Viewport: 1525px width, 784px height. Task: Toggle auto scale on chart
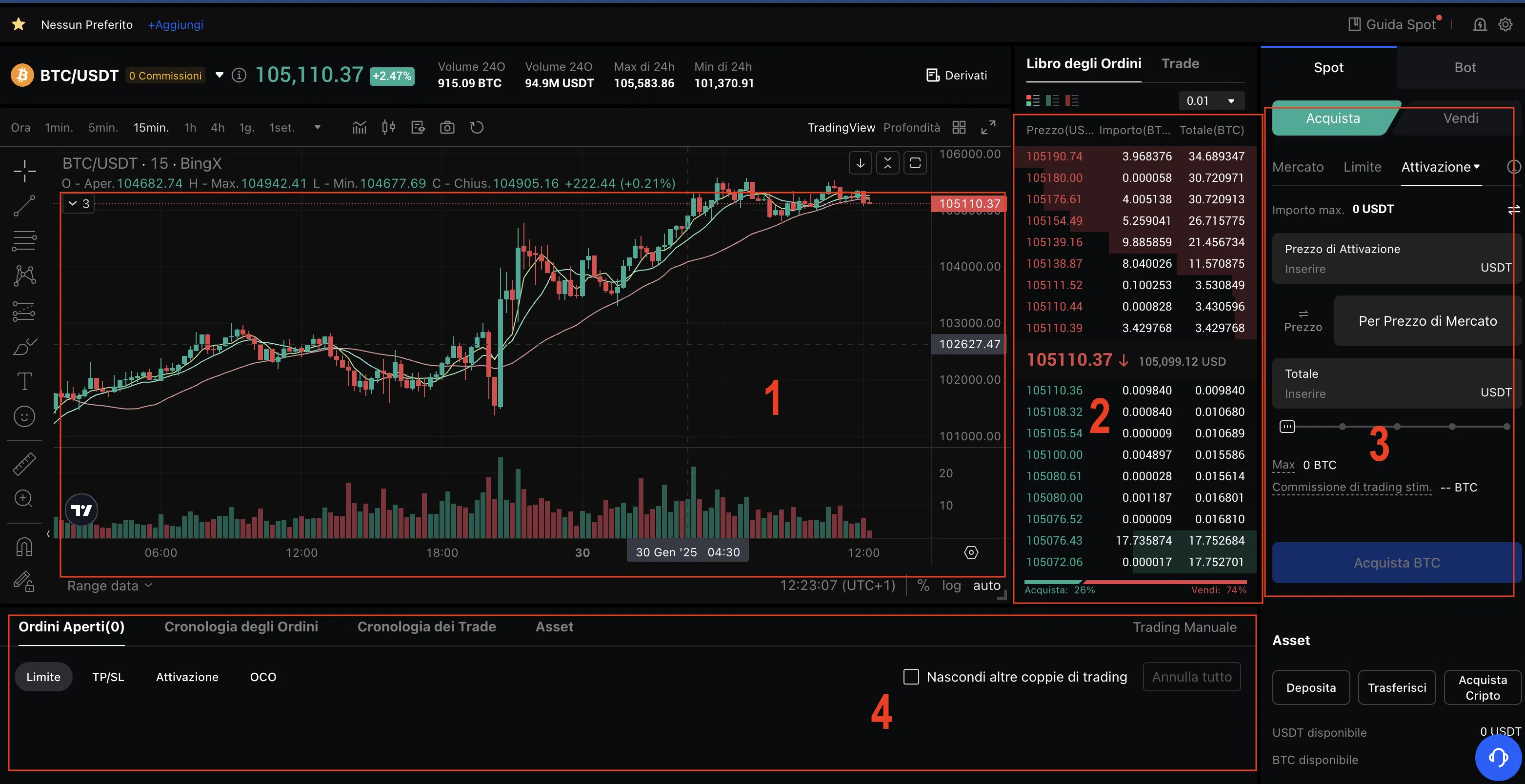986,585
